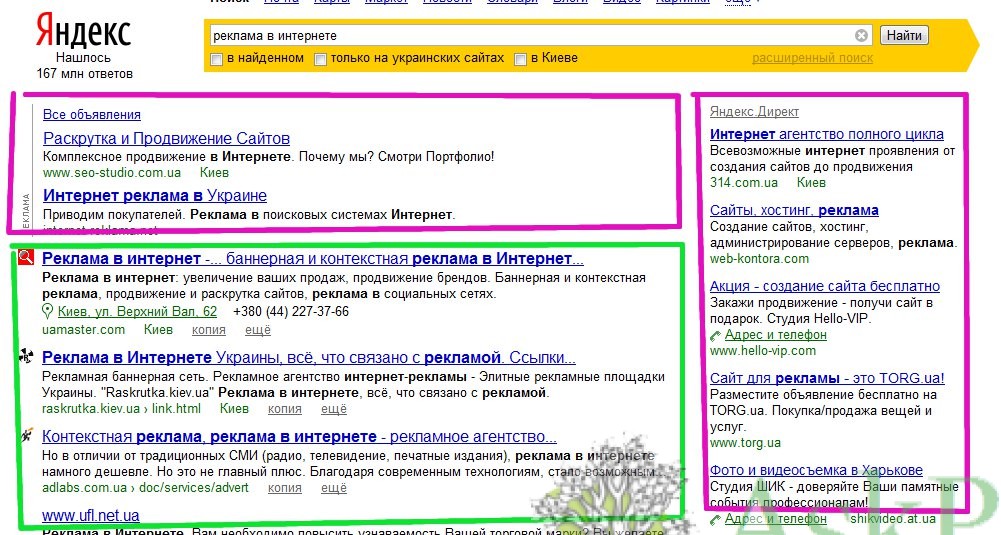Check the 'в Киеве' option

coord(520,59)
